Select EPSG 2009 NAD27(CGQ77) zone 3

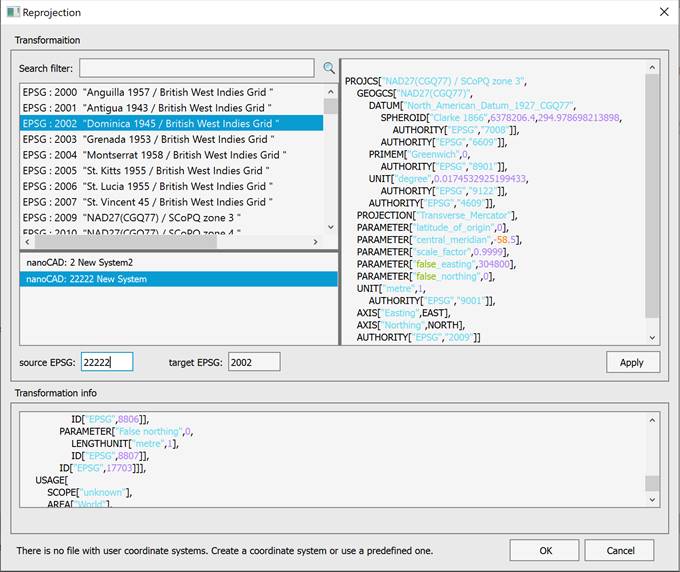170,217
